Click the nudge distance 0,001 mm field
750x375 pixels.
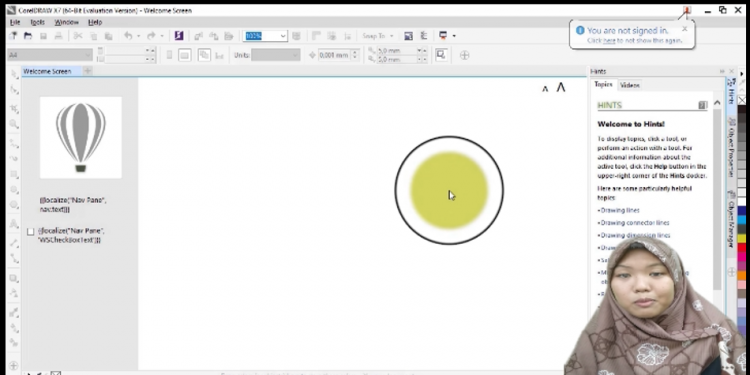point(334,55)
